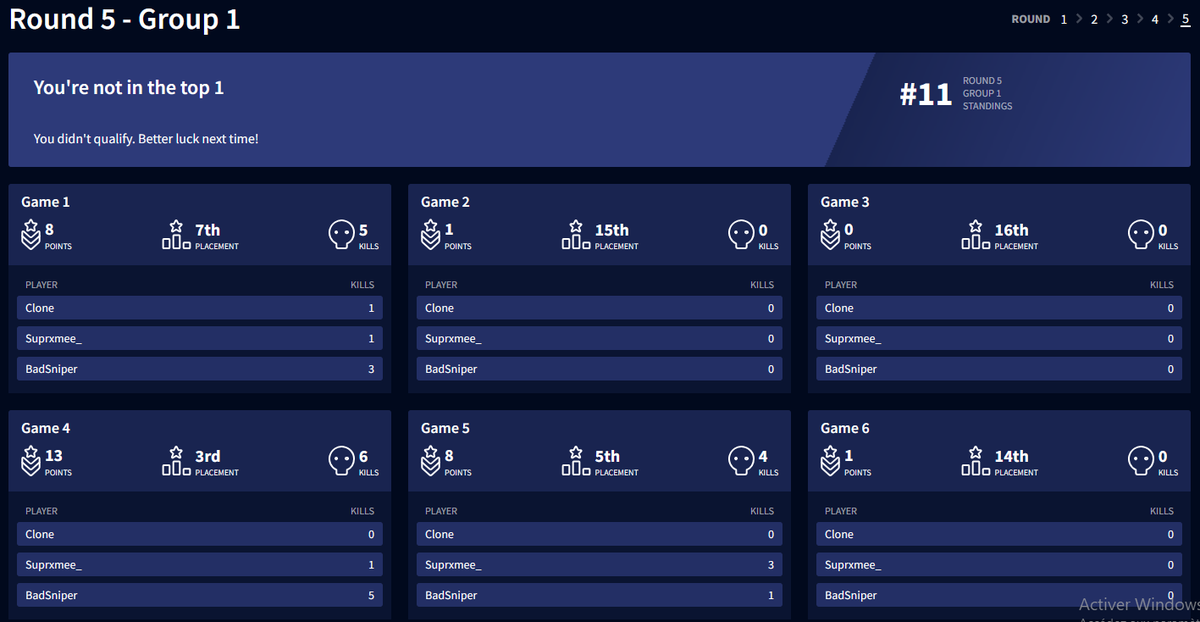Click the Game 5 points badge icon

tap(431, 461)
